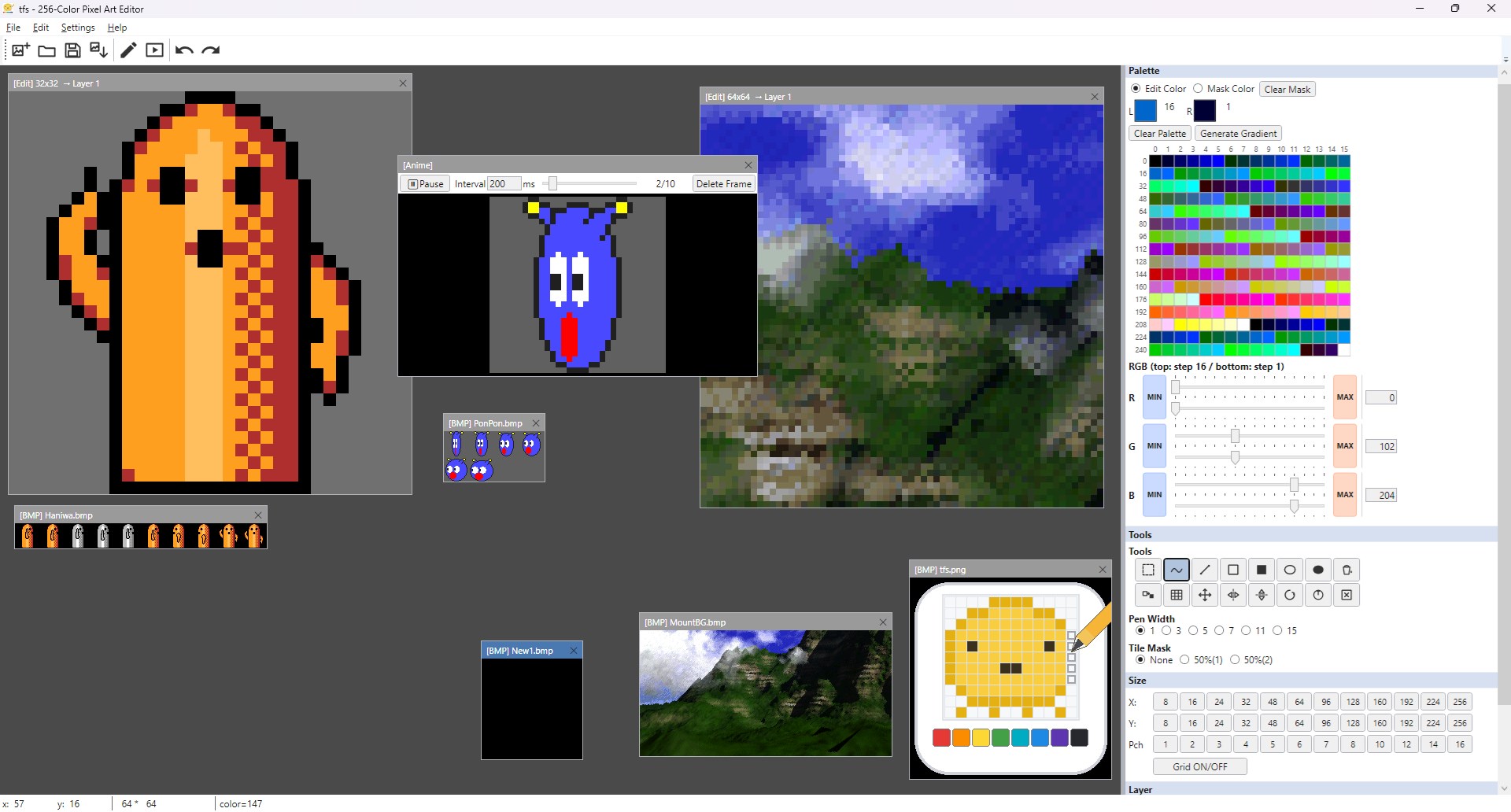Viewport: 1511px width, 812px height.
Task: Click the Grid ON/OFF button
Action: [1199, 767]
